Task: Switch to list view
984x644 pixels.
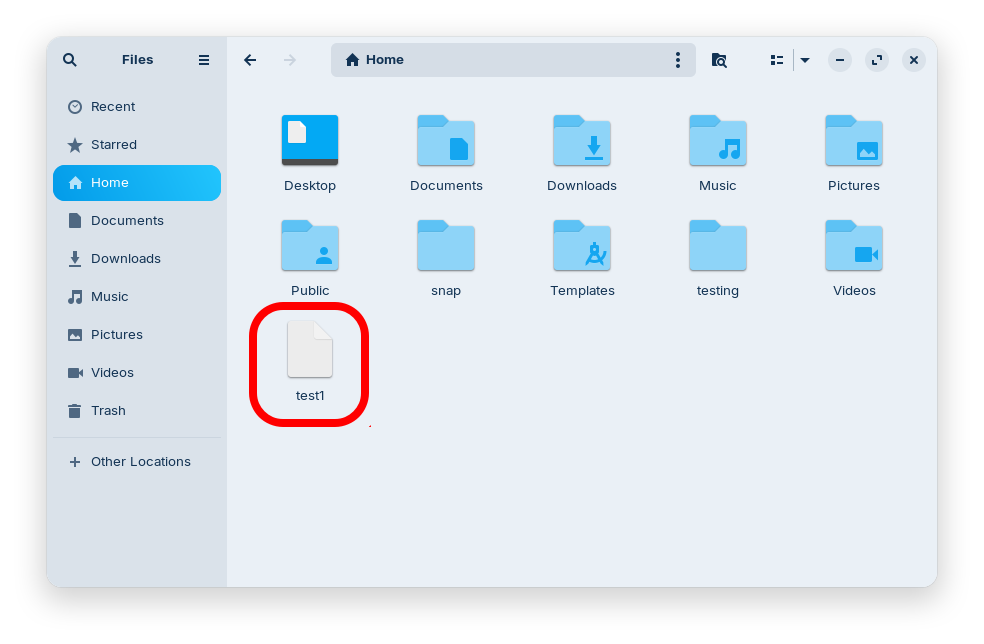Action: point(777,60)
